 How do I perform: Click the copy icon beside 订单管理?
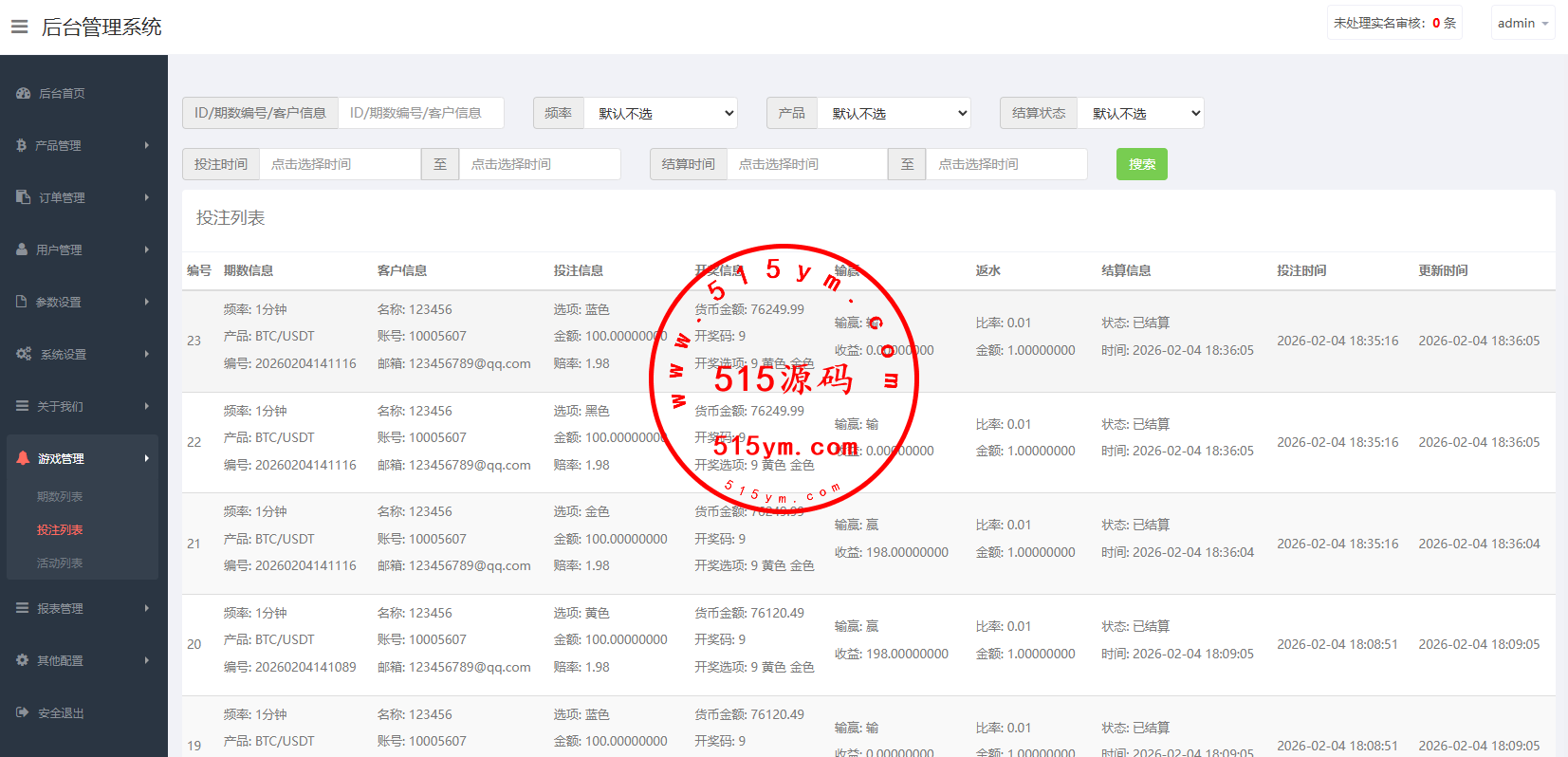24,197
